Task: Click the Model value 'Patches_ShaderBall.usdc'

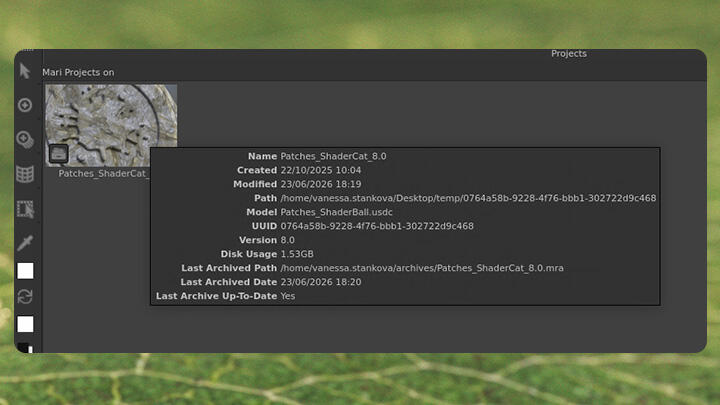Action: [x=337, y=212]
